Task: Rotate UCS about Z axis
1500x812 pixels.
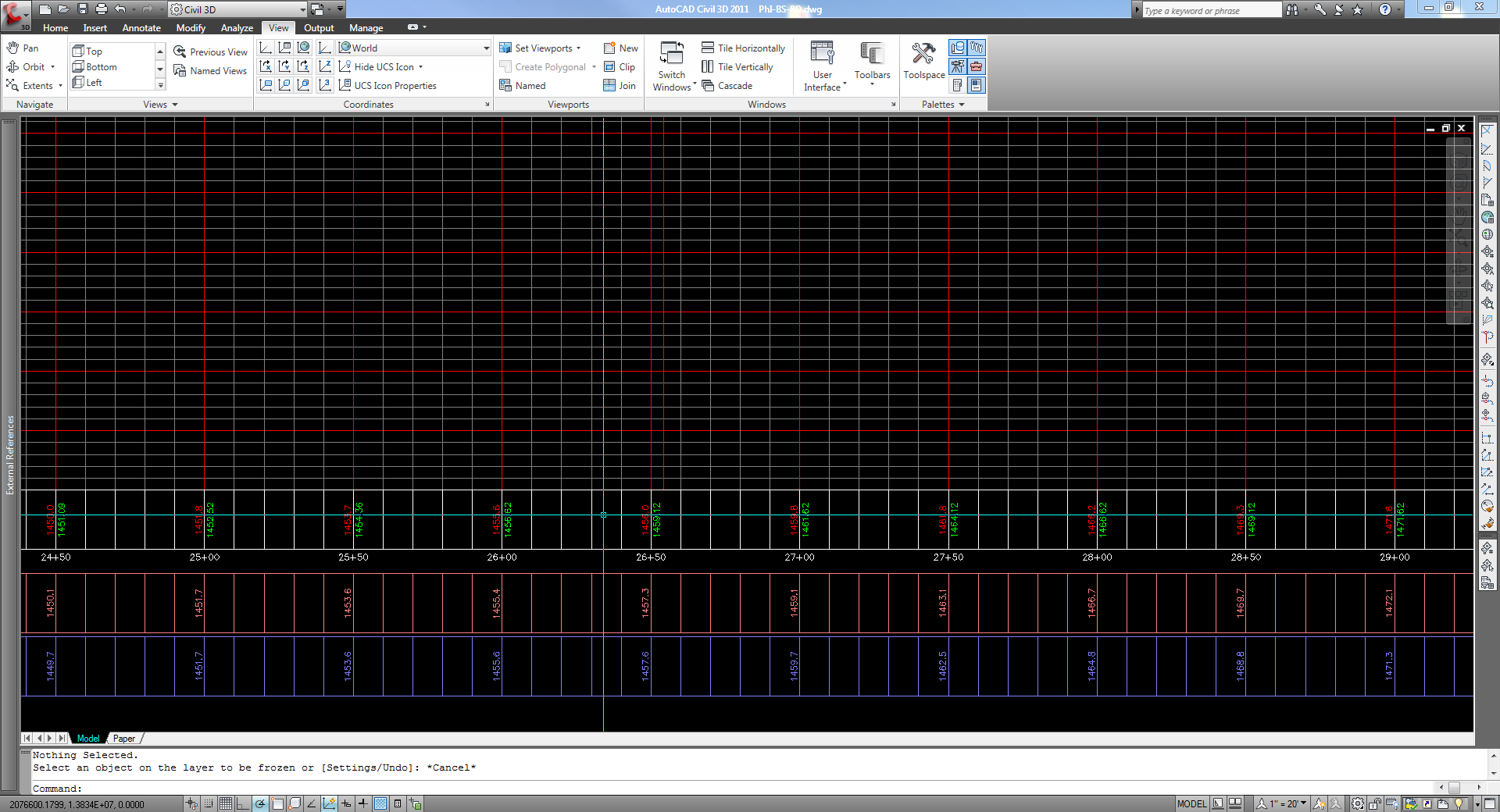Action: (x=304, y=67)
